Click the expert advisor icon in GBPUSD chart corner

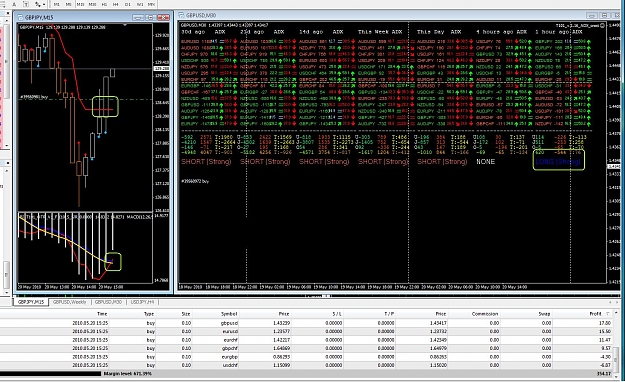pos(602,26)
